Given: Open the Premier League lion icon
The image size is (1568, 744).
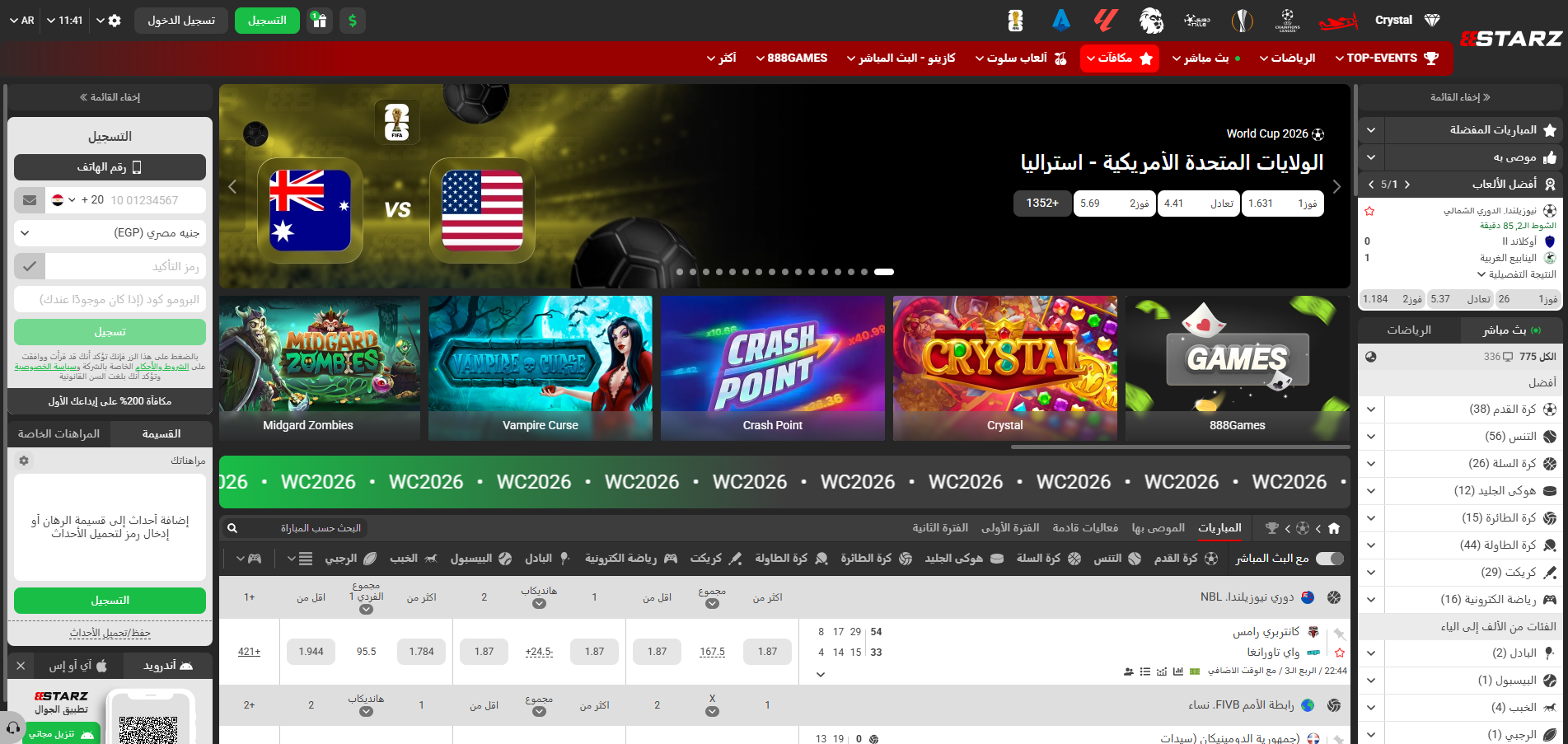Looking at the screenshot, I should pos(1151,20).
